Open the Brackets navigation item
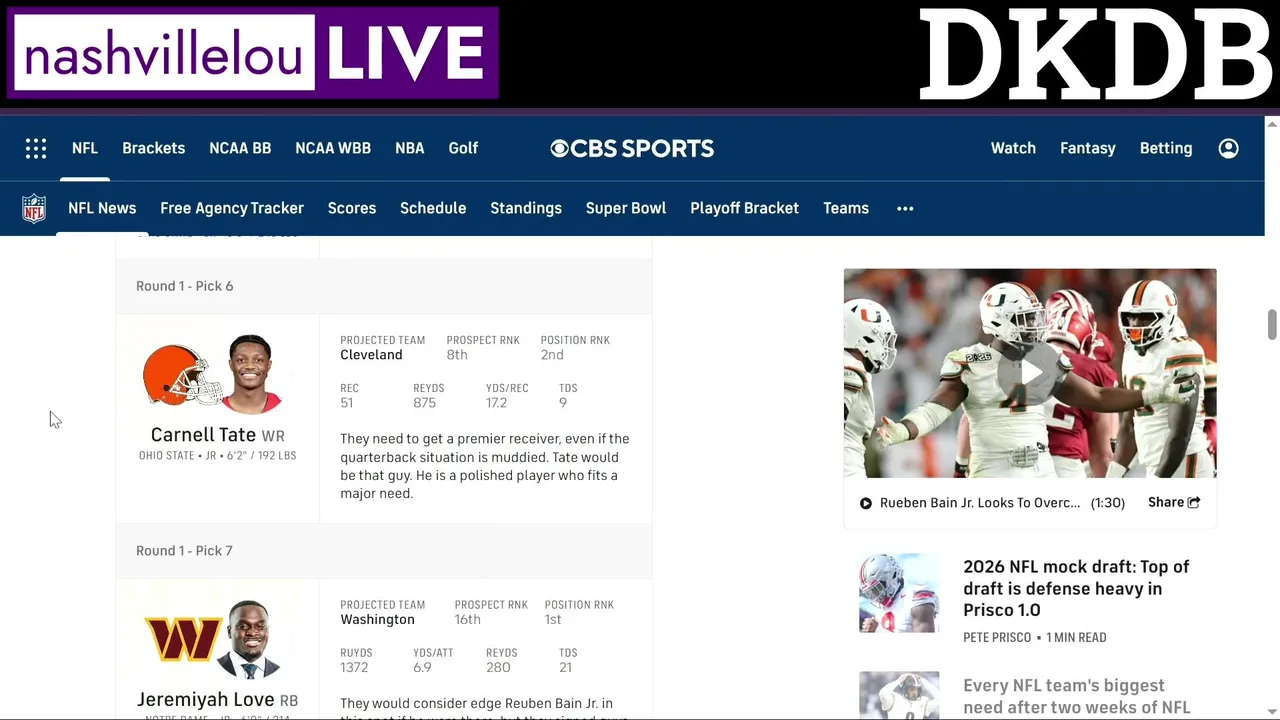 point(154,148)
